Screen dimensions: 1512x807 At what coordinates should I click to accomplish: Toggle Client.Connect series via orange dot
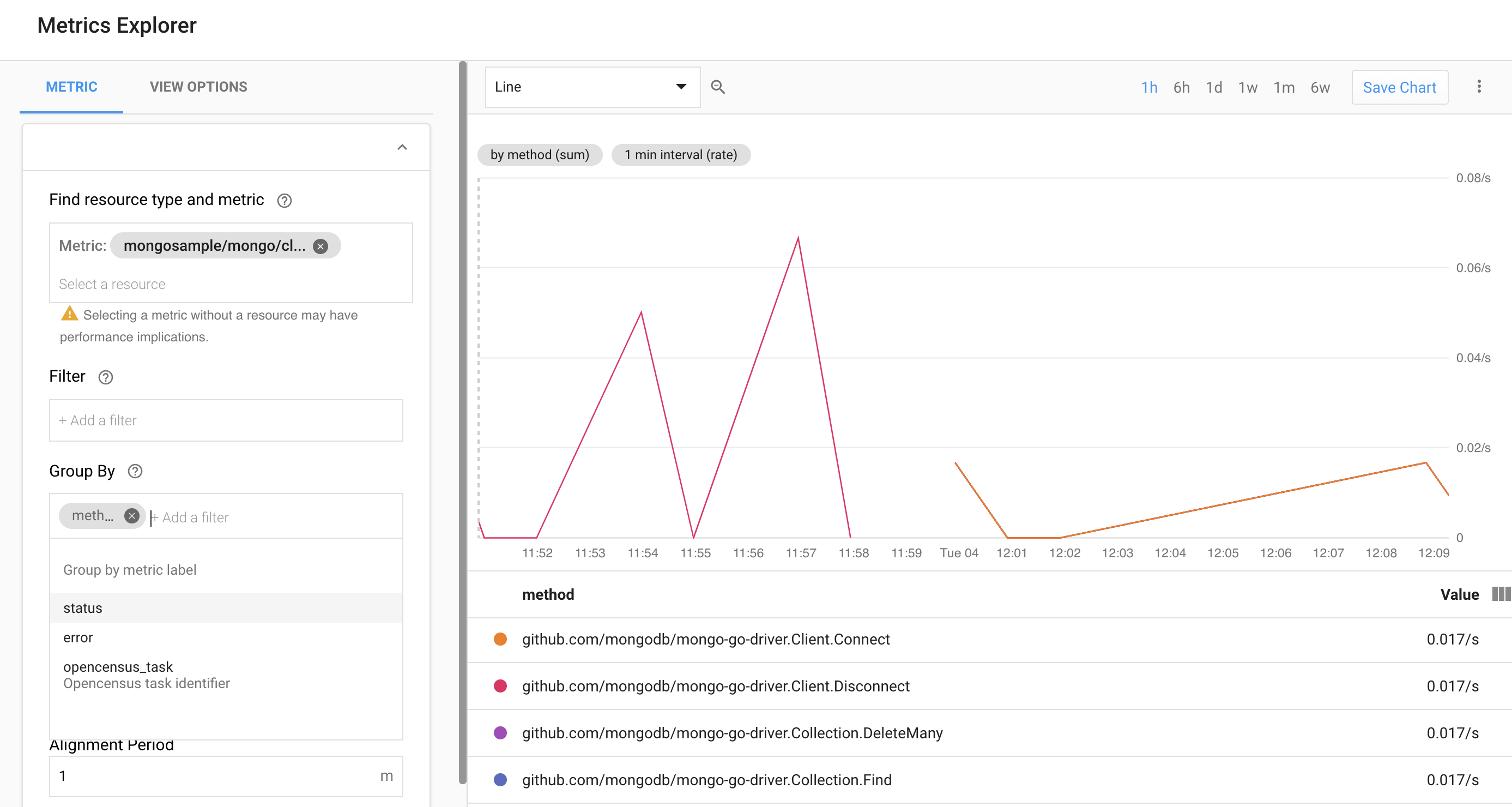[500, 639]
